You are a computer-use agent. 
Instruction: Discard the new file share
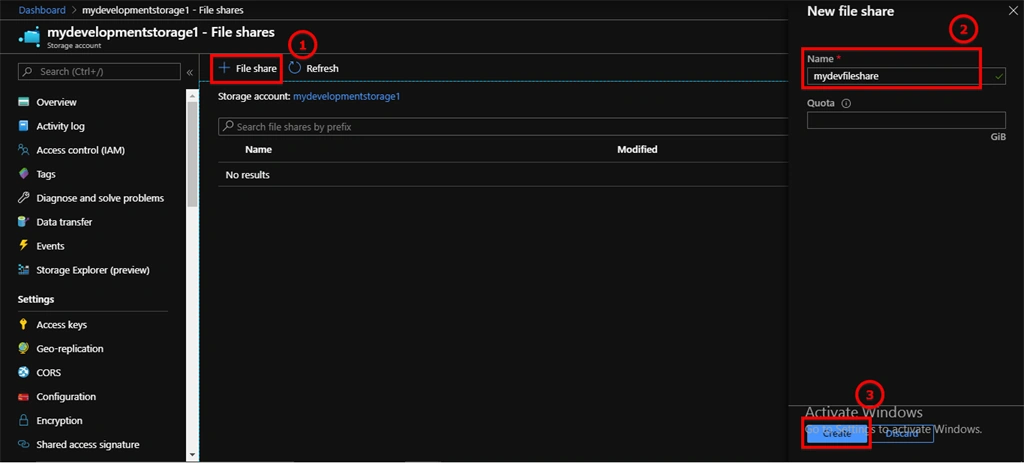tap(902, 433)
